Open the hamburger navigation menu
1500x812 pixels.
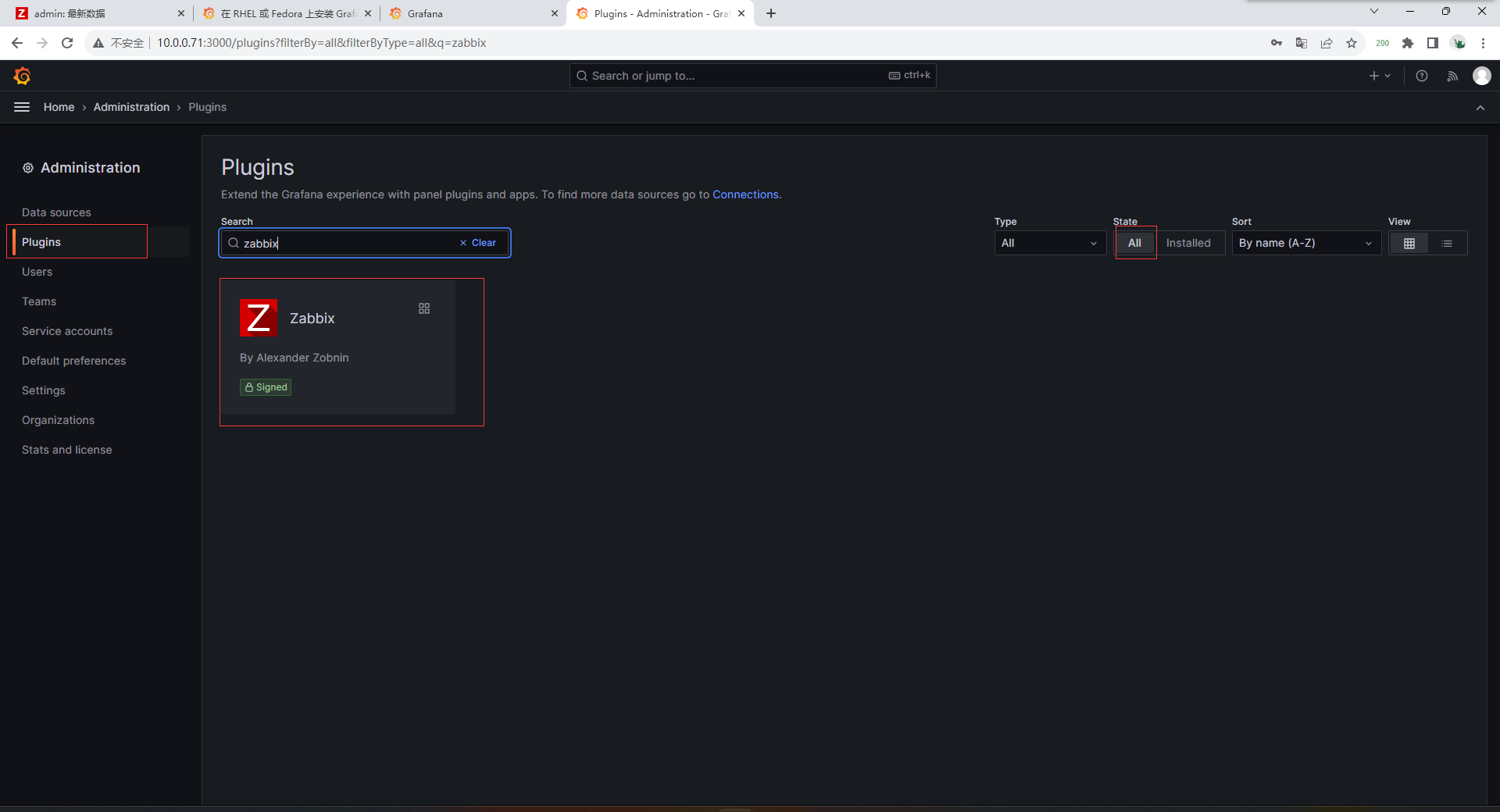pyautogui.click(x=22, y=107)
